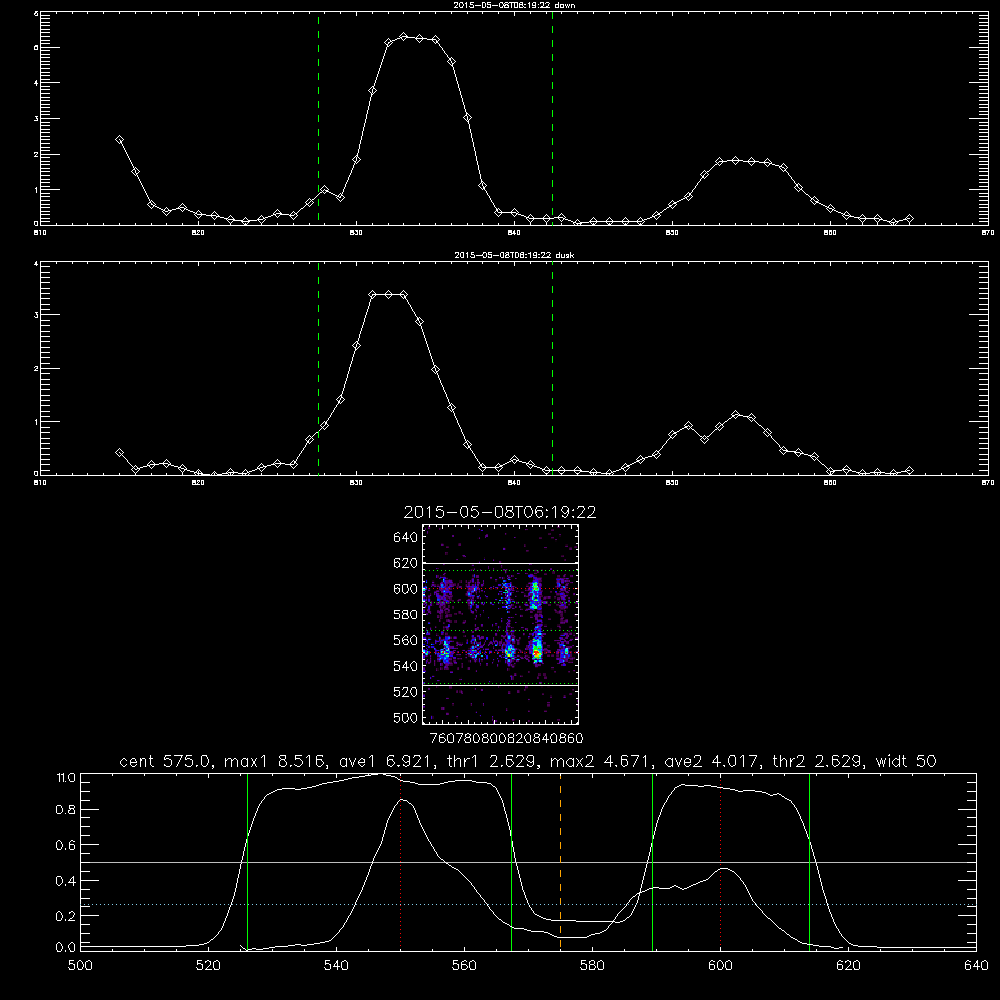Click the last diamond marker of the dusk curve

pos(909,471)
